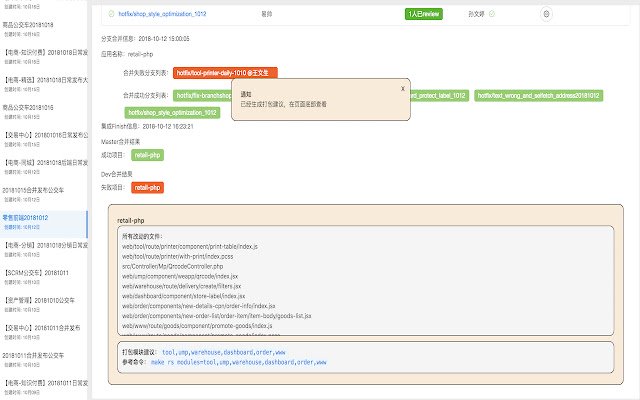Click file path web/dashboard/component/store-label/index.jsx

point(184,296)
